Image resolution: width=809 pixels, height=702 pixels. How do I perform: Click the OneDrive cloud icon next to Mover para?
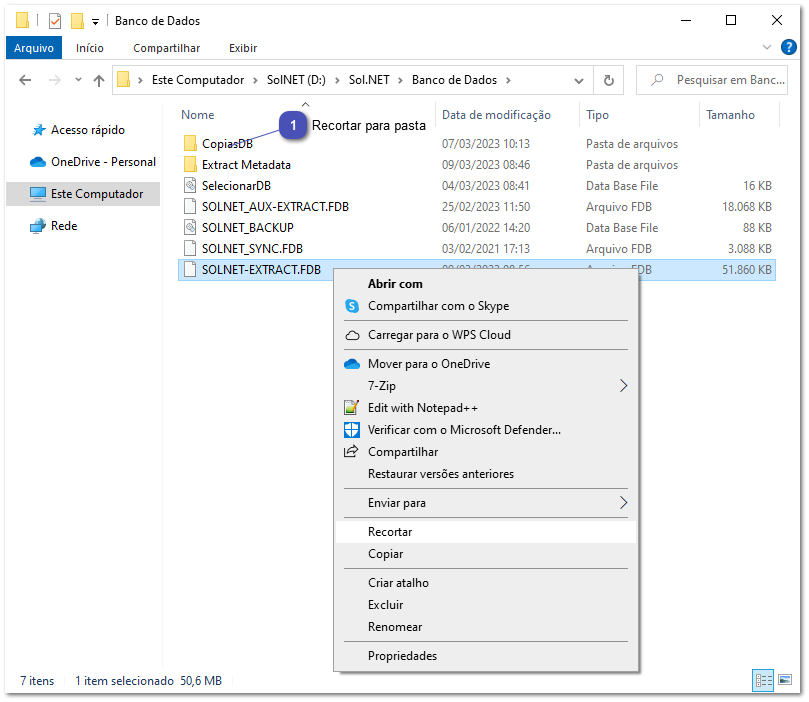pos(354,363)
